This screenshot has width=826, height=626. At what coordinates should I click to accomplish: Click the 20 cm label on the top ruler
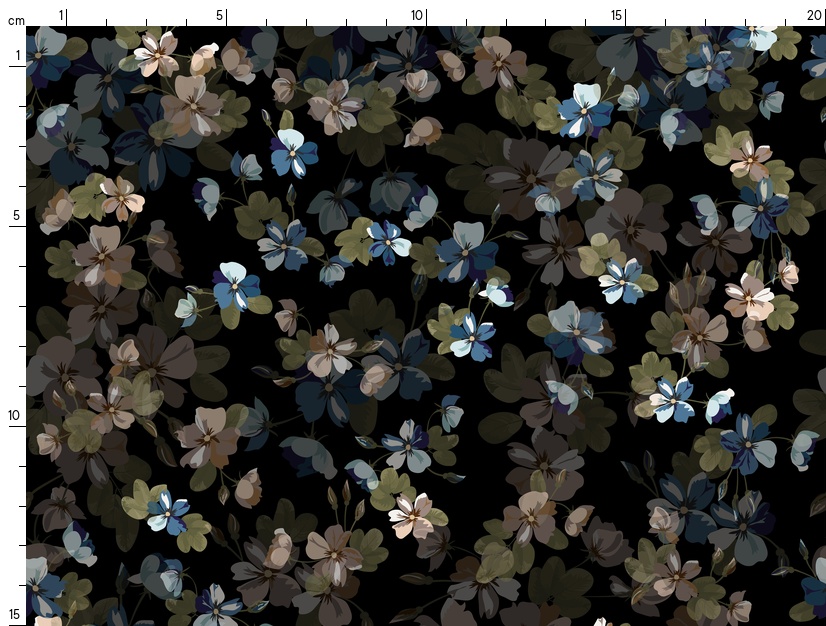click(814, 15)
